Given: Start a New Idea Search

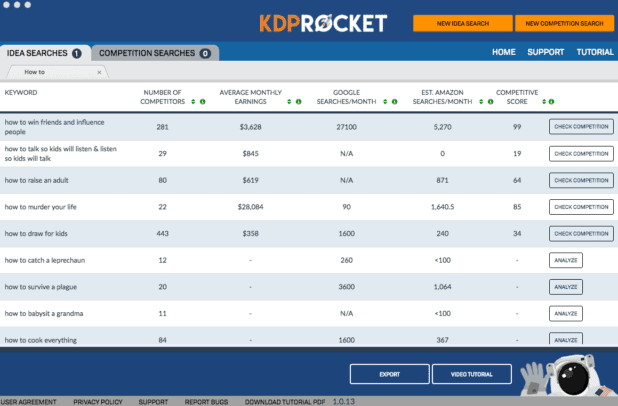Looking at the screenshot, I should tap(463, 24).
